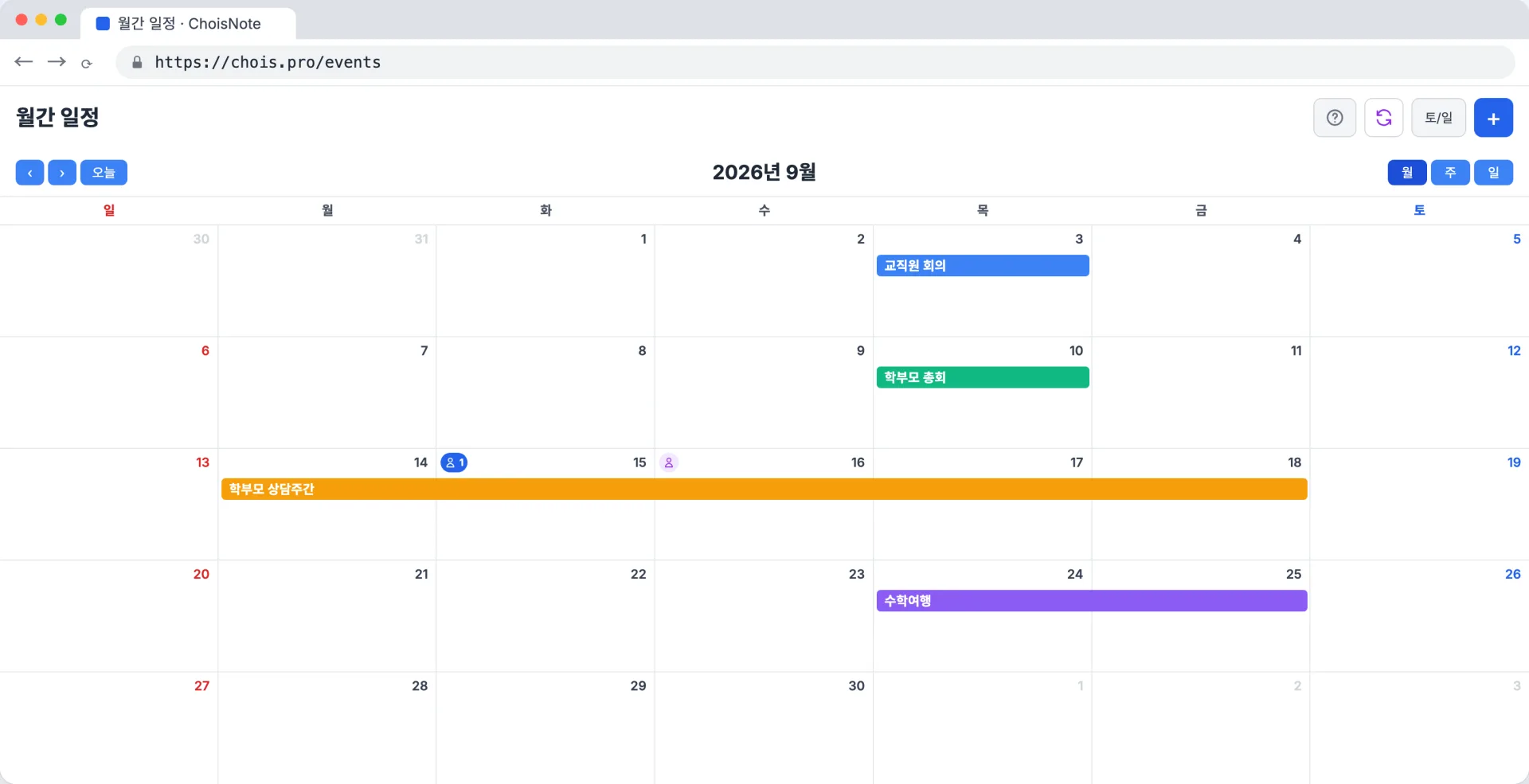The width and height of the screenshot is (1529, 784).
Task: Open the 수학여행 event bar
Action: [x=1092, y=601]
